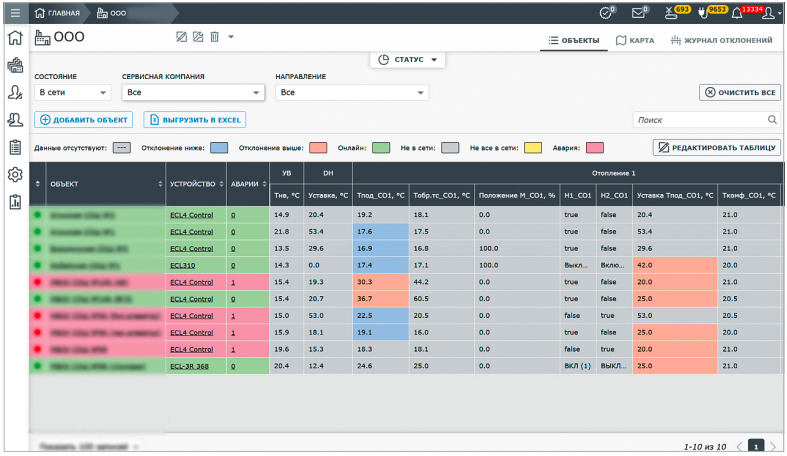
Task: Open the Сервисная компания dropdown
Action: (x=192, y=93)
